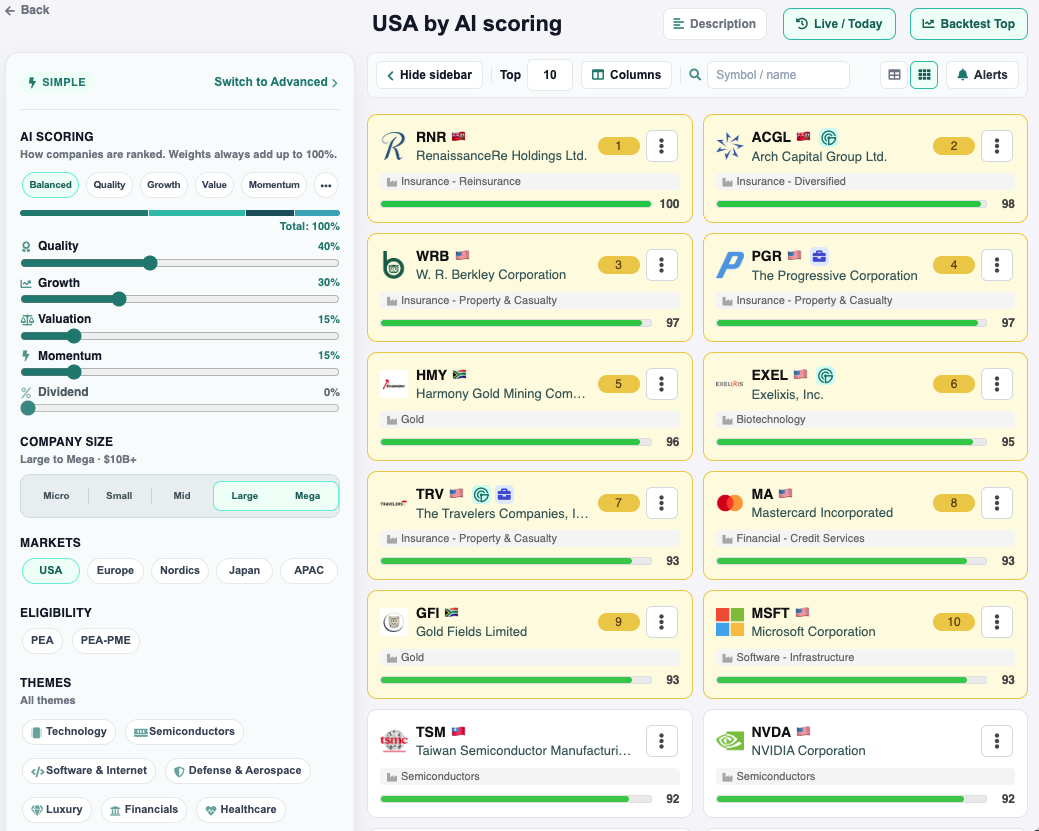Open the three-dot menu on NVDA card
1039x831 pixels.
997,741
